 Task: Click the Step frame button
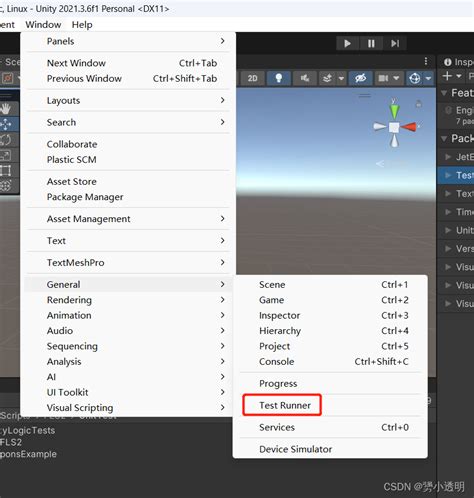(395, 43)
